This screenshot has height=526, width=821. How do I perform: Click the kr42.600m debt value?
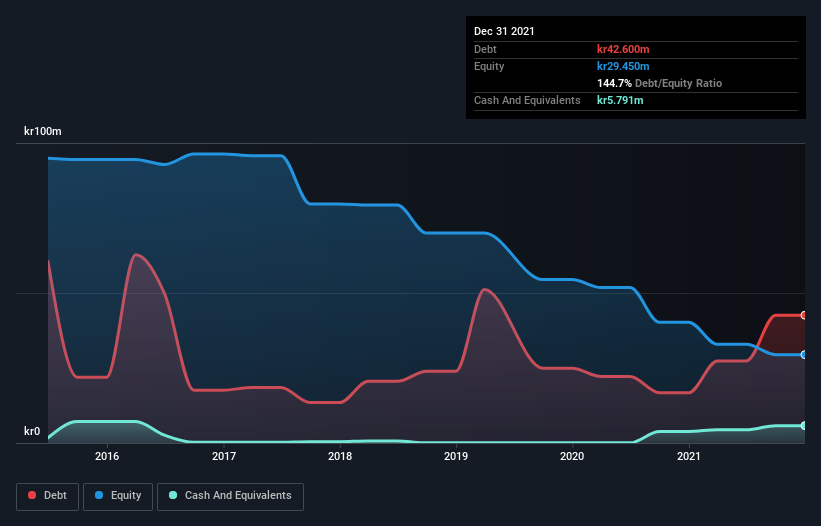point(623,49)
